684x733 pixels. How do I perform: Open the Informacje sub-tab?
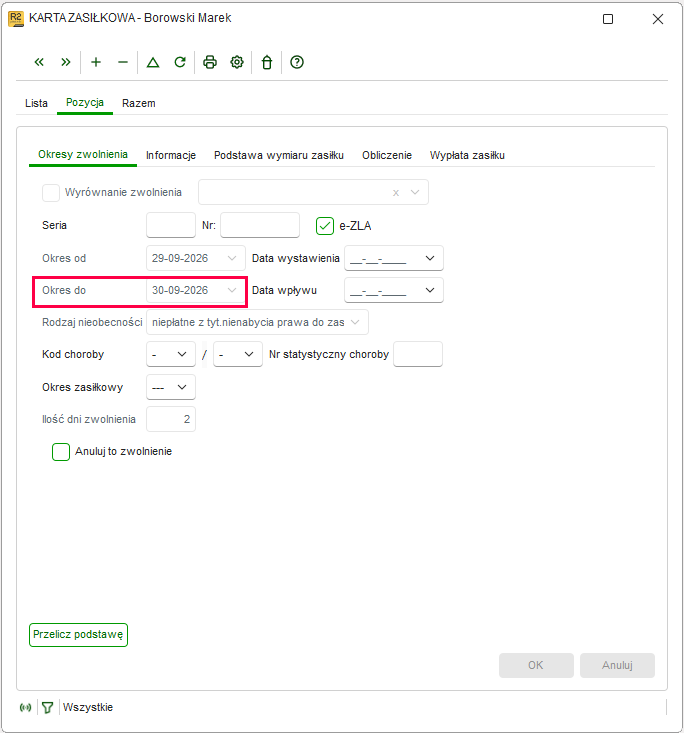(x=171, y=155)
